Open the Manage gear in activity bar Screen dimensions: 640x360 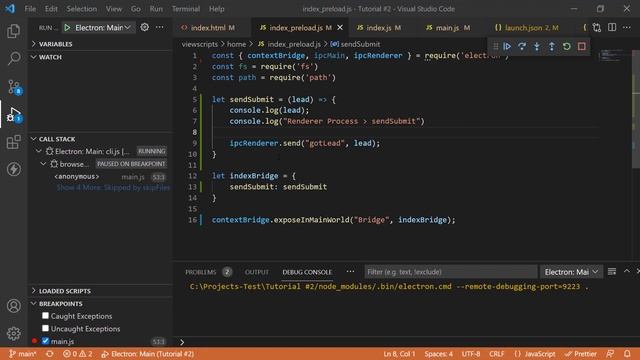coord(13,333)
